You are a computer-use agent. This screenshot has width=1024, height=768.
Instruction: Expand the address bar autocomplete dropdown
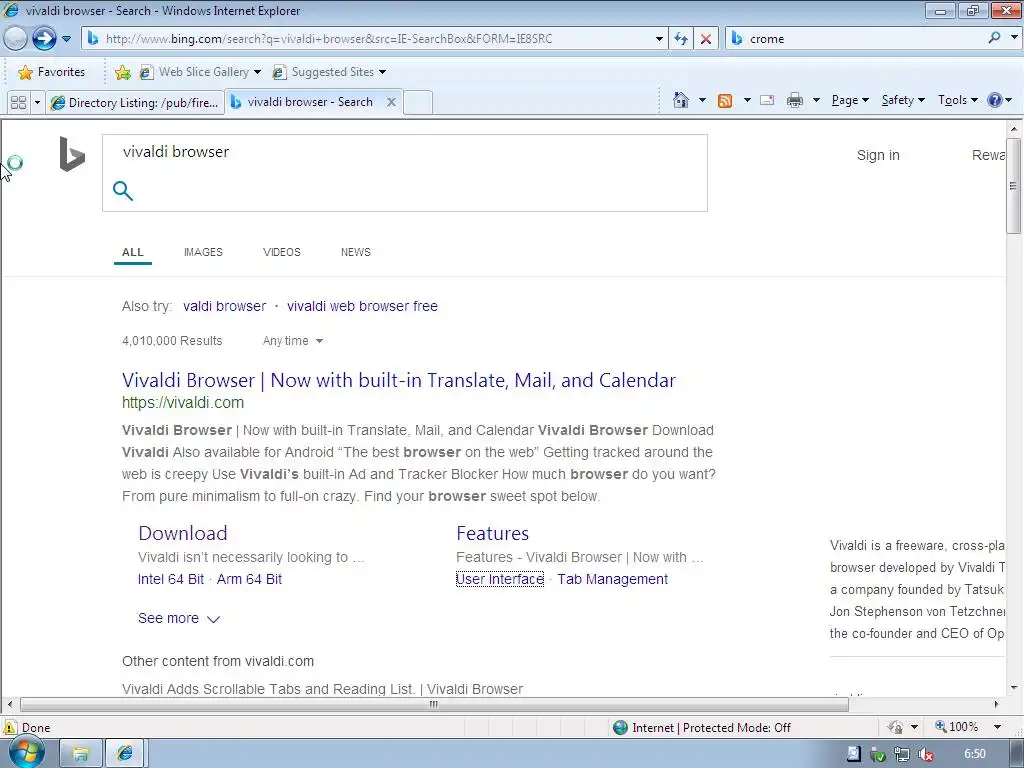pyautogui.click(x=659, y=39)
